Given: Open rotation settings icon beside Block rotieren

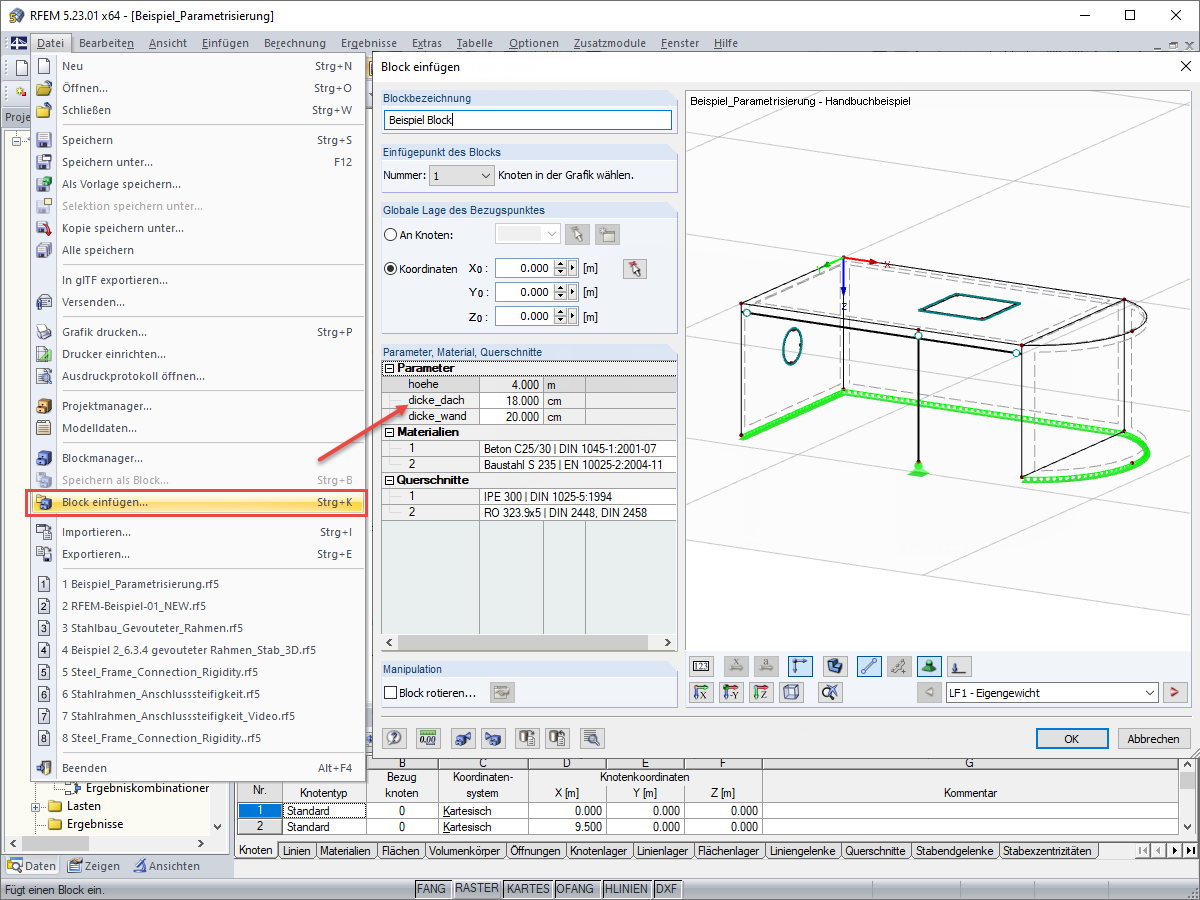Looking at the screenshot, I should point(501,692).
